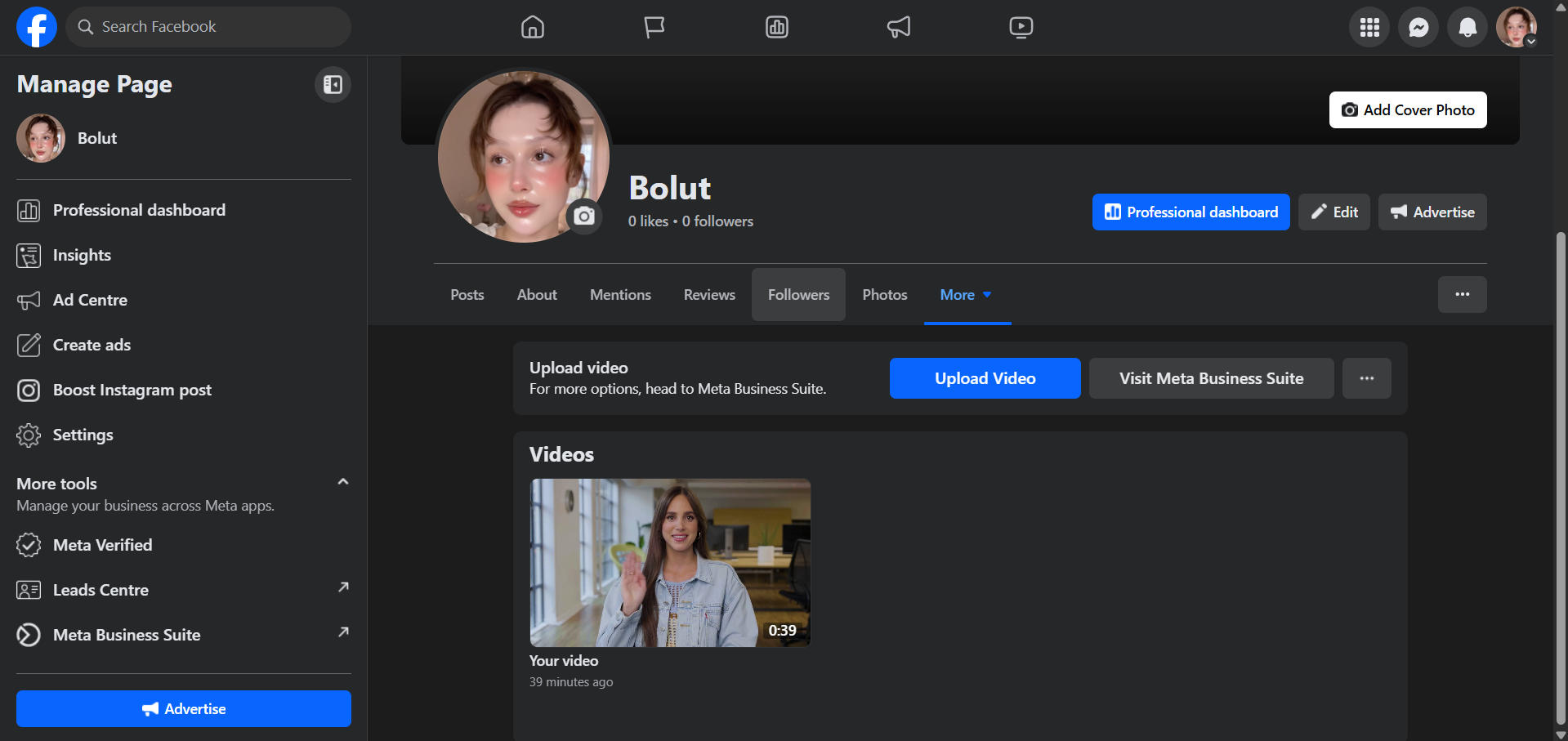Open the Messenger icon
Image resolution: width=1568 pixels, height=741 pixels.
pyautogui.click(x=1418, y=28)
